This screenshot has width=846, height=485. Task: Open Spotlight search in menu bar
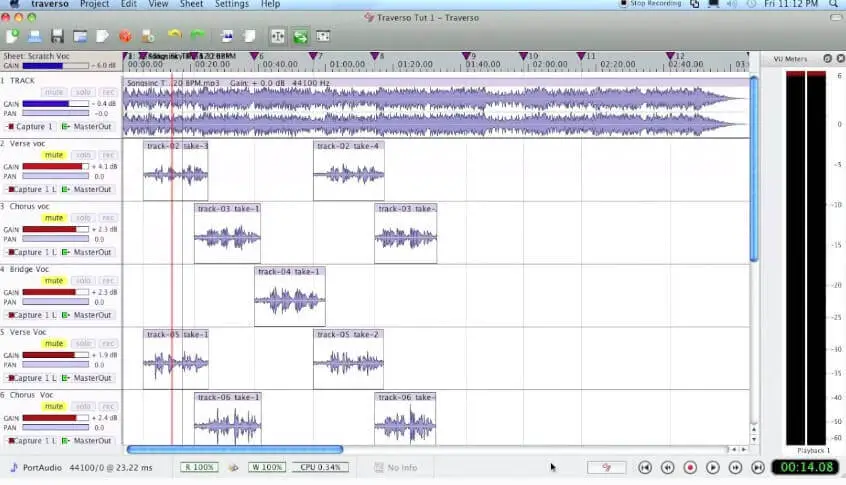[x=834, y=4]
